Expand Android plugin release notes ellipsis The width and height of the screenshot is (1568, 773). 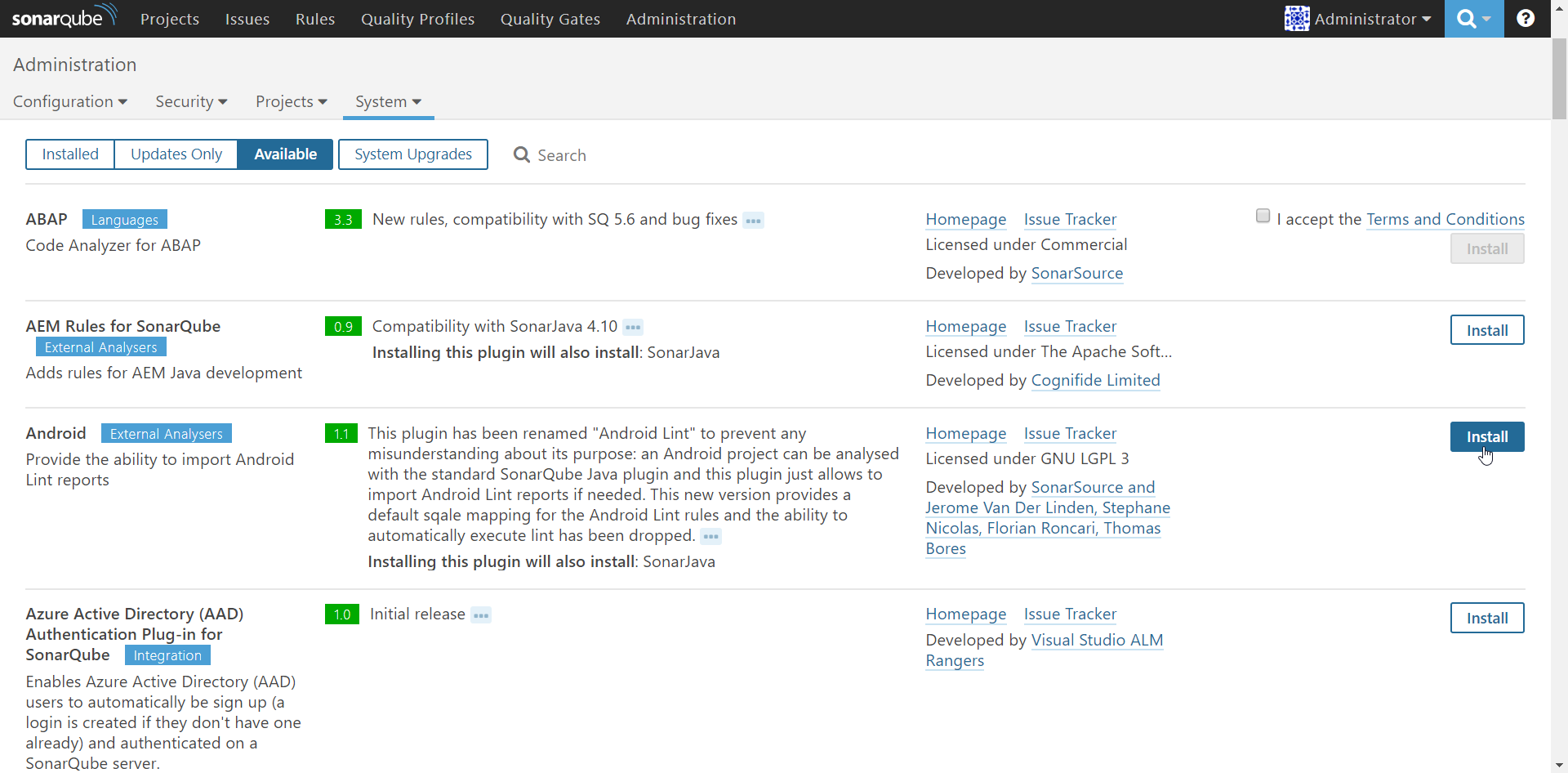(x=710, y=537)
